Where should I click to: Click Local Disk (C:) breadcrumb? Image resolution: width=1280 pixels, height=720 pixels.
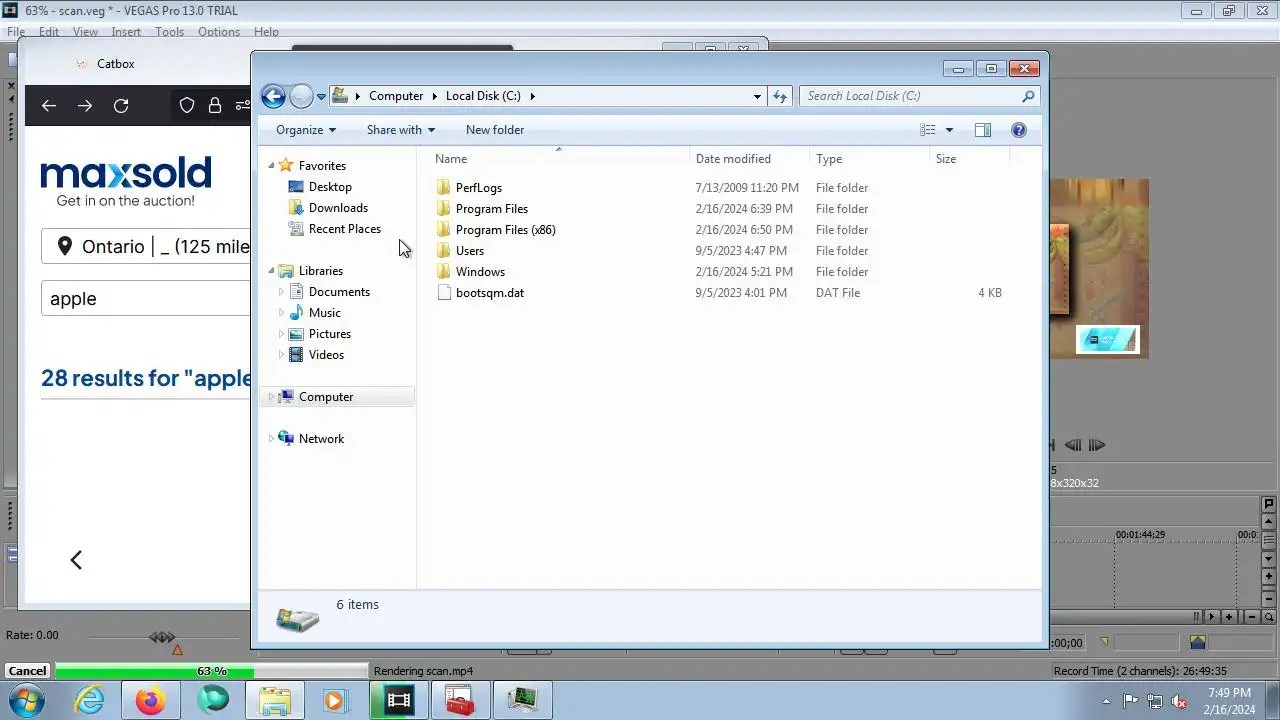pos(483,96)
